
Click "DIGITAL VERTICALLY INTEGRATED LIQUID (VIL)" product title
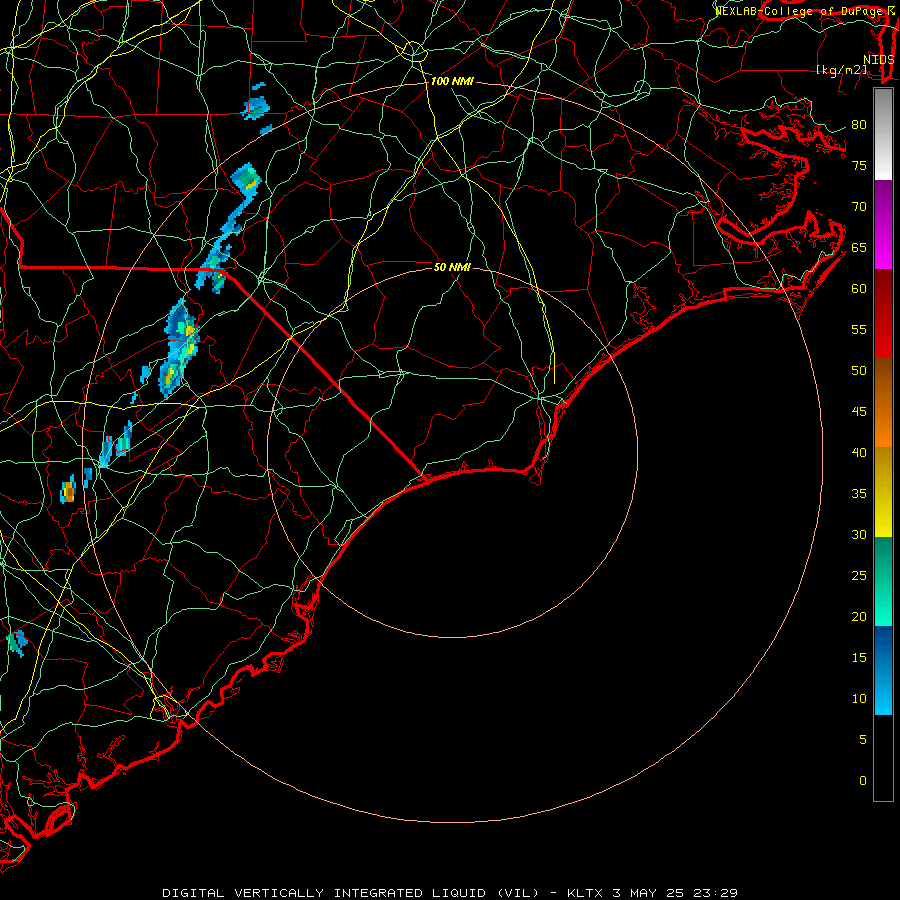[351, 893]
